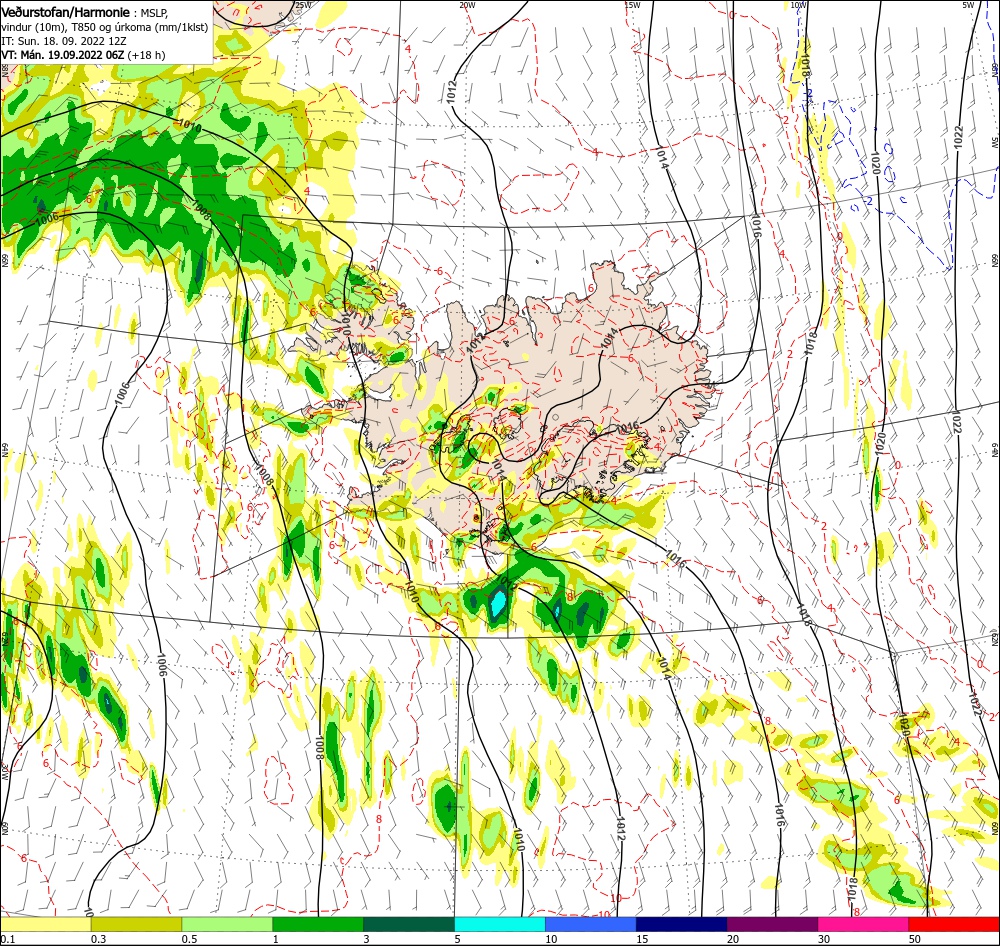Click the 'vindur (10m), T850 og úrkoma' description
Viewport: 1000px width, 946px height.
(x=77, y=27)
